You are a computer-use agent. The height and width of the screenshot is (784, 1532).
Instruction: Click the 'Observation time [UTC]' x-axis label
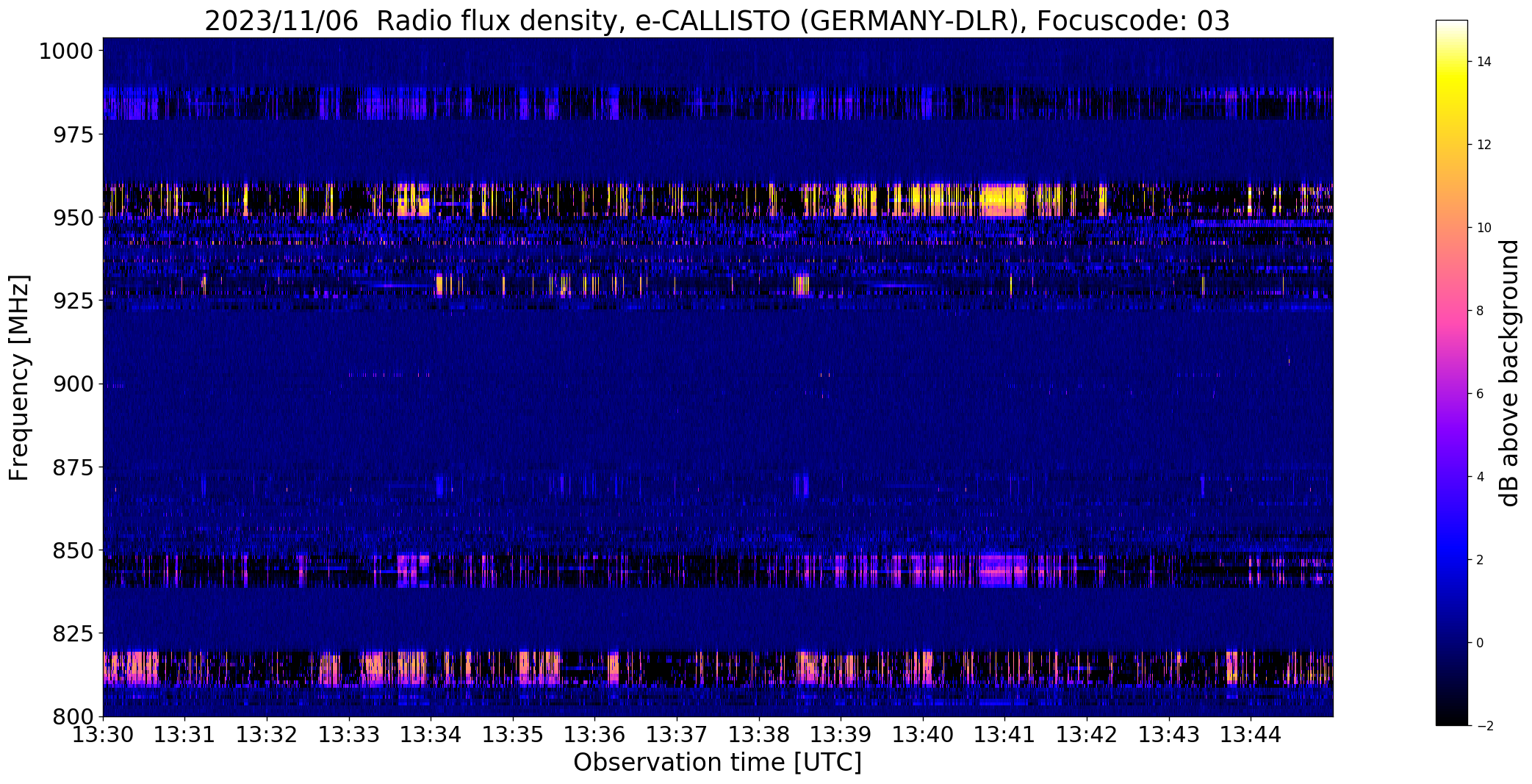click(x=717, y=763)
